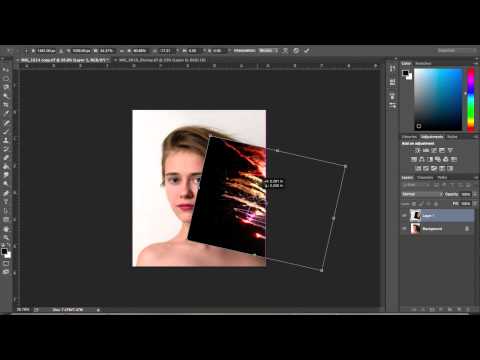Cancel the transform in options bar
The width and height of the screenshot is (480, 360).
[x=296, y=51]
